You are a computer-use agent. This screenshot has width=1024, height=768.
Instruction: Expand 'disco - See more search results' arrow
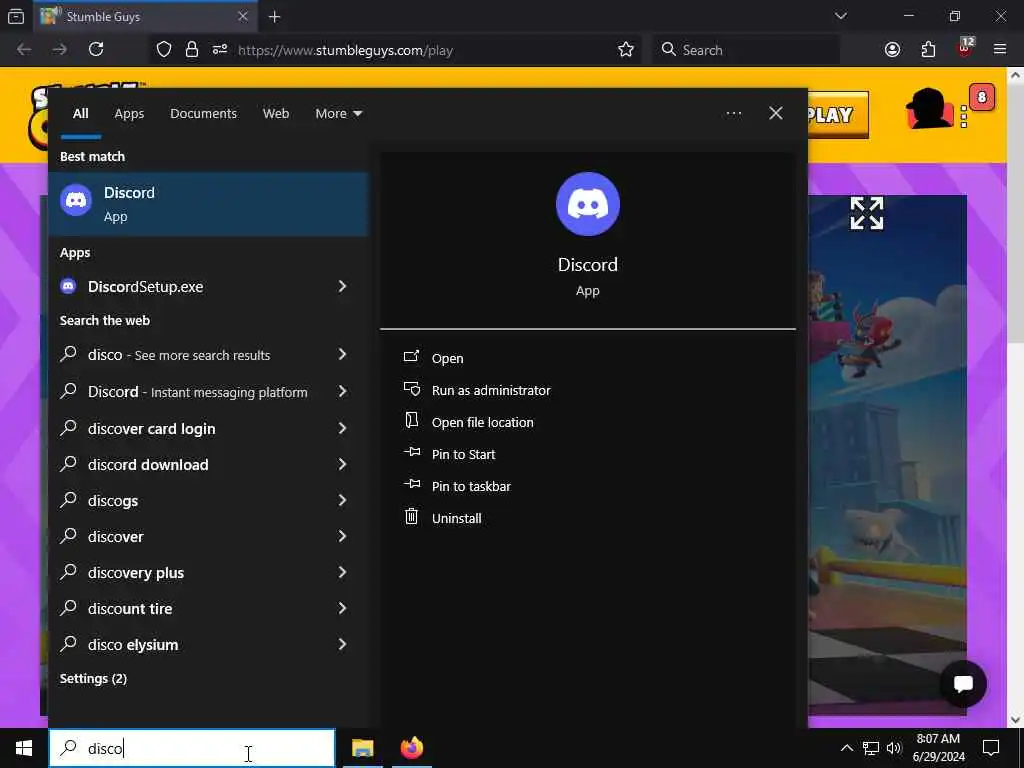tap(342, 354)
